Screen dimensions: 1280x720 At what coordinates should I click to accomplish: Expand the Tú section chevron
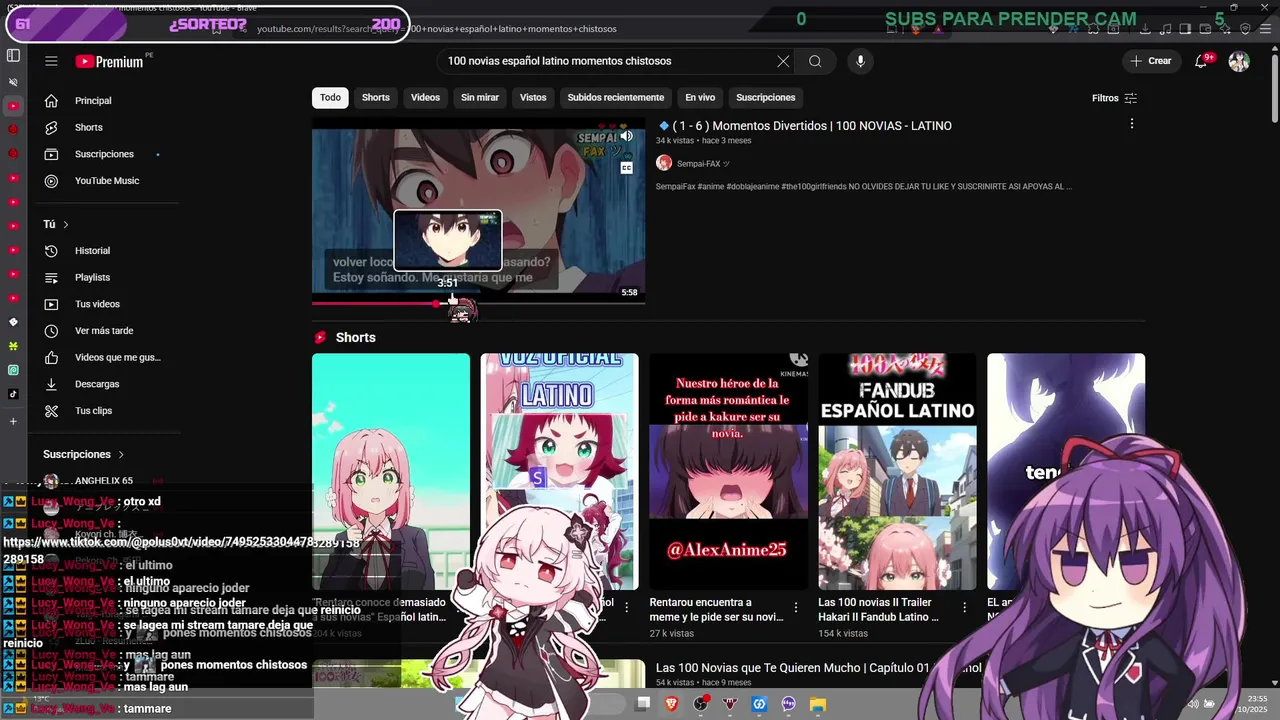tap(66, 225)
